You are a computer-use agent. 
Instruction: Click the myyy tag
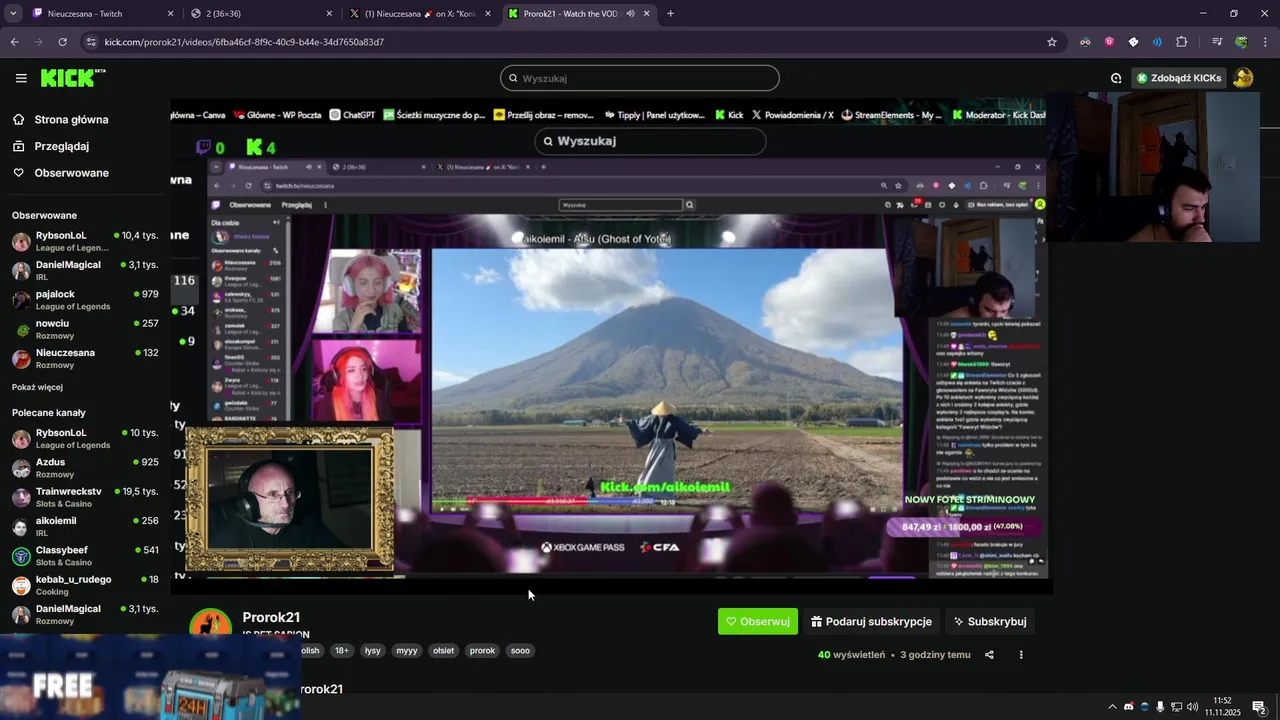point(407,650)
